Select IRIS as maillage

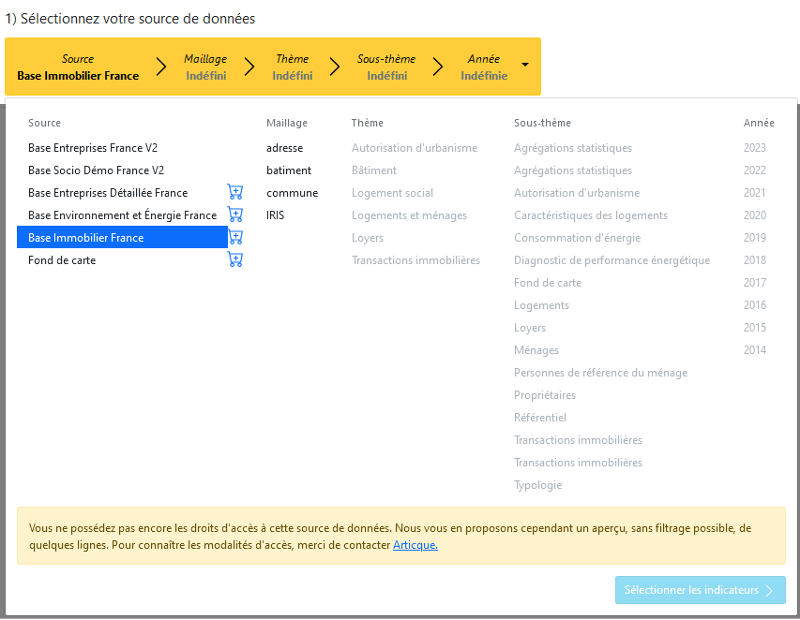275,215
